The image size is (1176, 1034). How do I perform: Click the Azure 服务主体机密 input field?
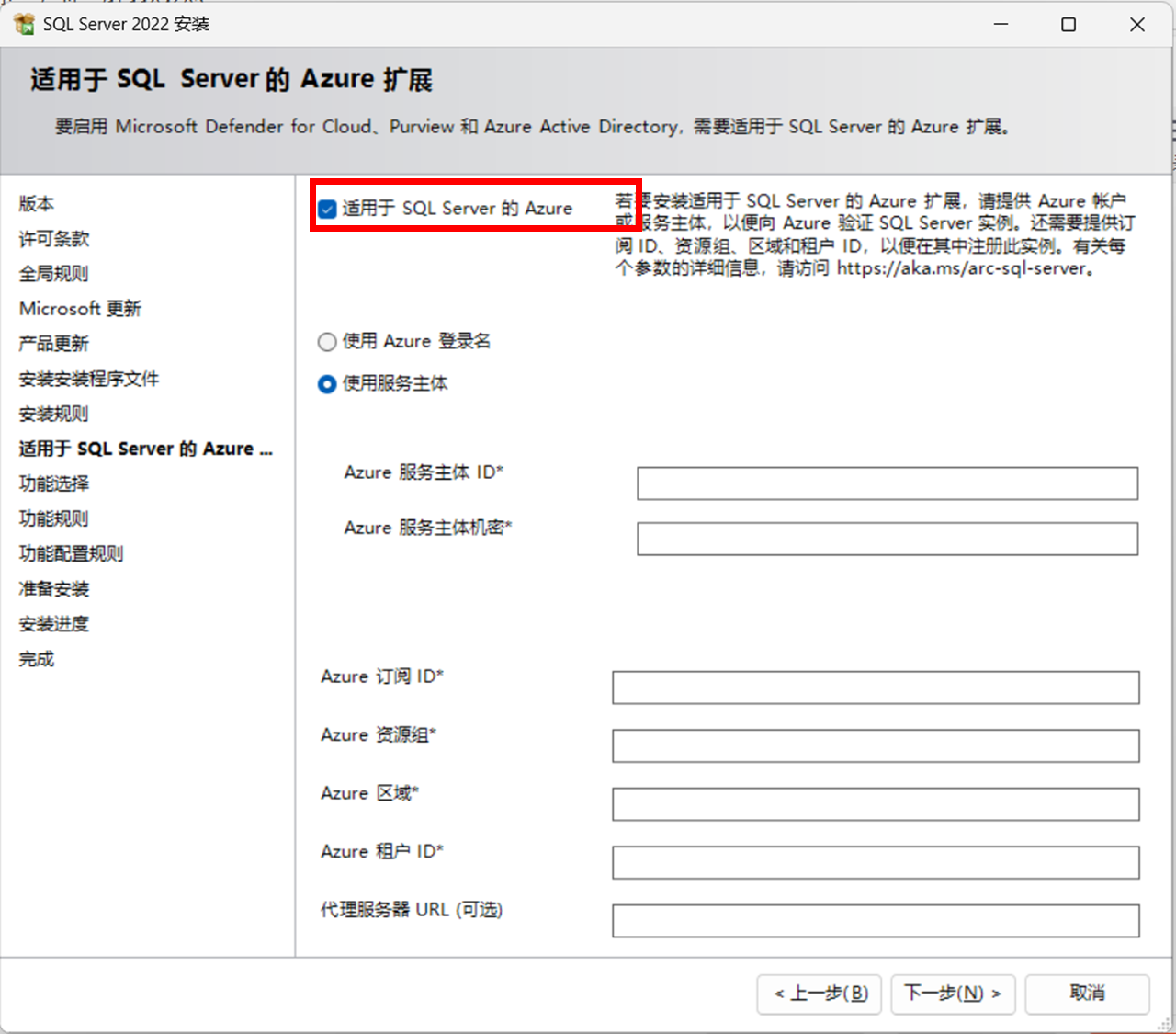click(x=888, y=539)
